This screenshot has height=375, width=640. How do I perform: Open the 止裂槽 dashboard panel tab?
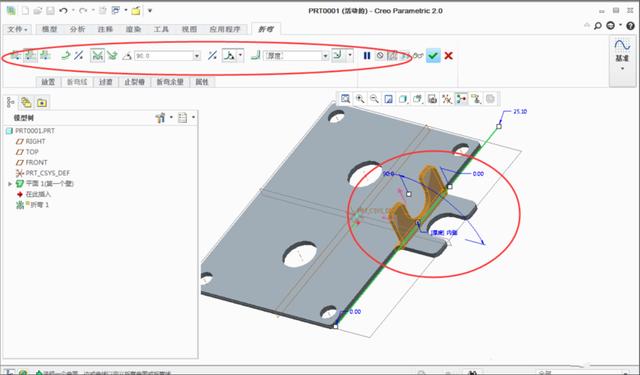coord(134,82)
